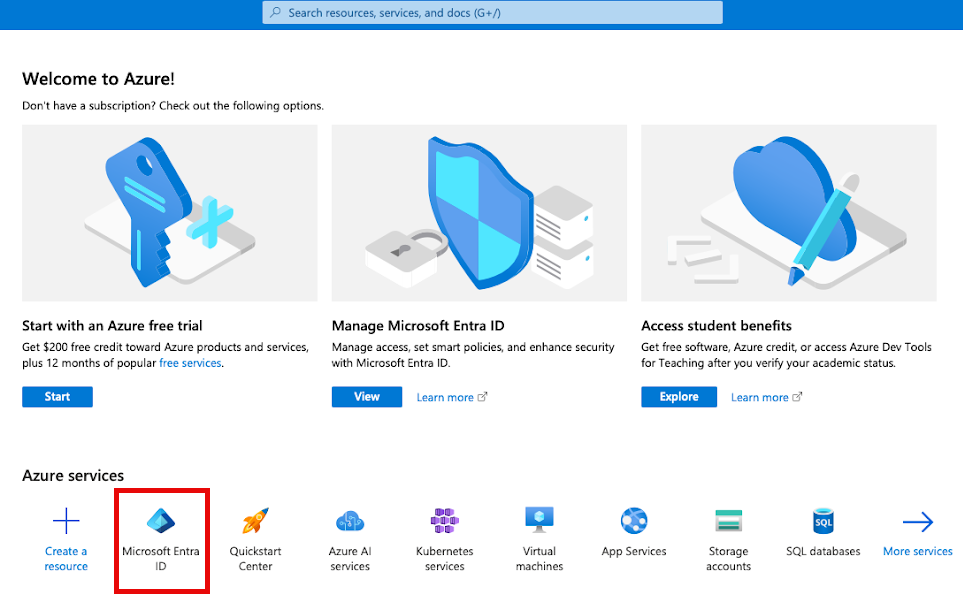Select Kubernetes services icon
Viewport: 963px width, 610px height.
(x=445, y=521)
